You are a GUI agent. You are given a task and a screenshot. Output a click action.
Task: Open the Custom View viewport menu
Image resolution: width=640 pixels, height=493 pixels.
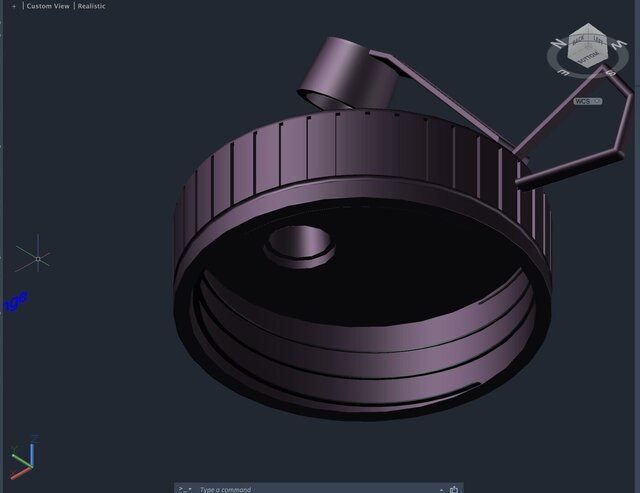tap(48, 6)
